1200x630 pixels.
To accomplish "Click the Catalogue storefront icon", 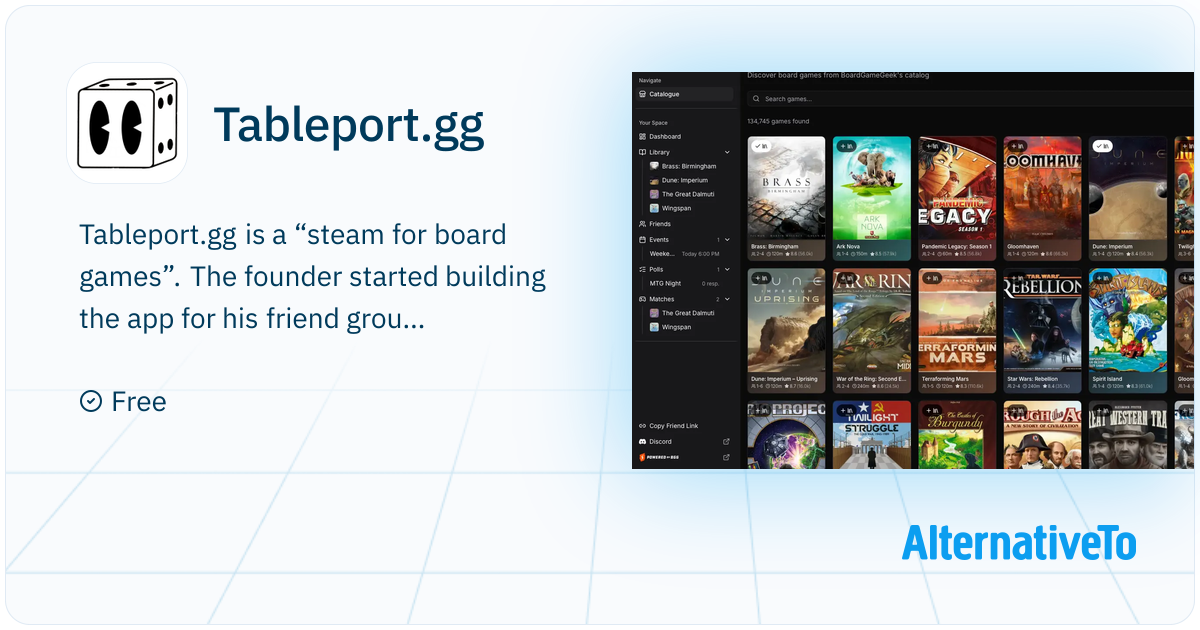I will [643, 94].
